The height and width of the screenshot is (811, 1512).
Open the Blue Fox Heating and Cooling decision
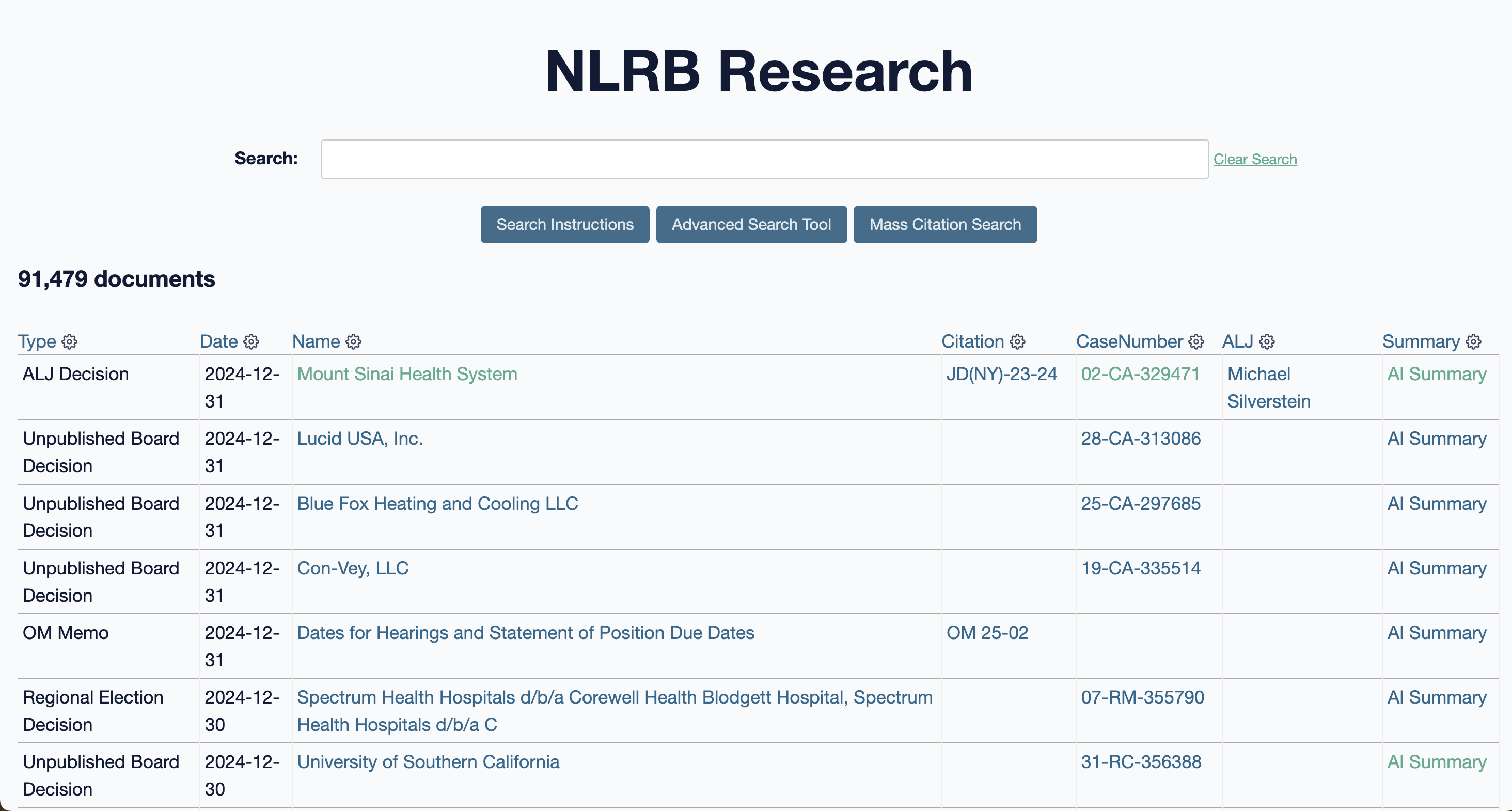[437, 503]
